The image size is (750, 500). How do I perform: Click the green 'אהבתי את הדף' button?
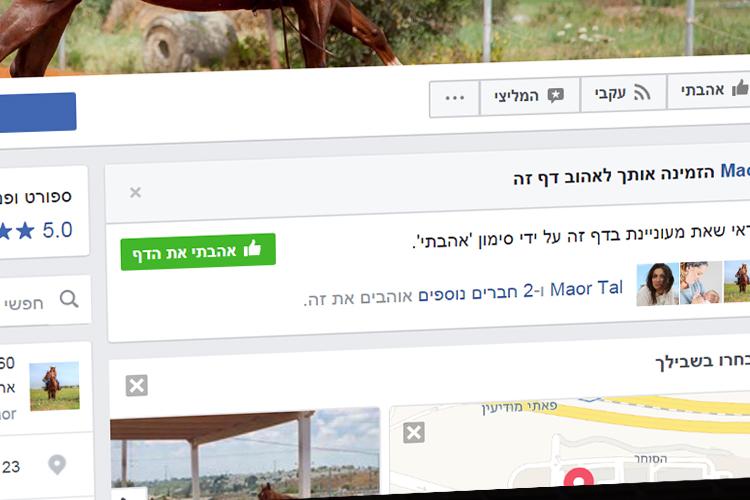198,251
